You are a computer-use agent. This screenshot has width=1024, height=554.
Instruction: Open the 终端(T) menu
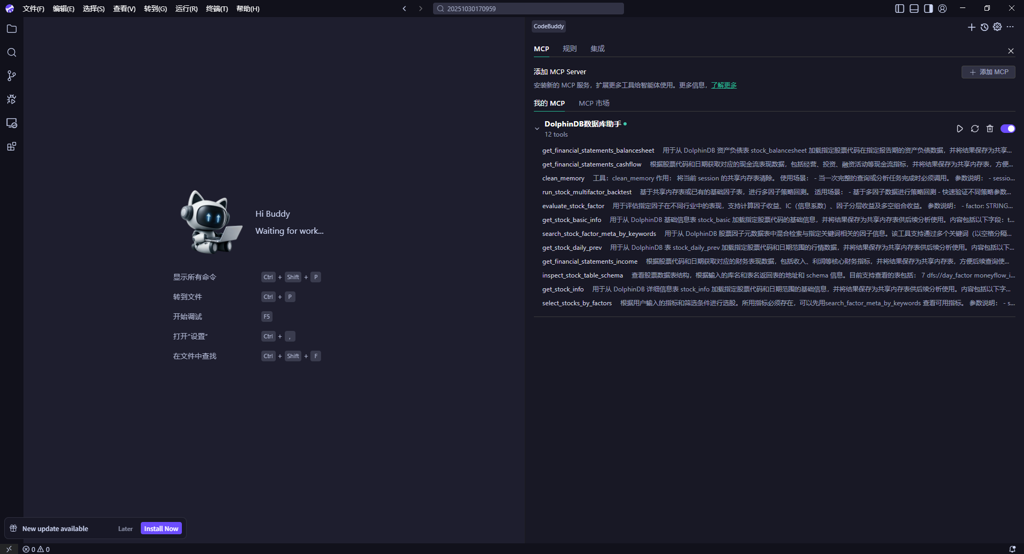point(216,8)
